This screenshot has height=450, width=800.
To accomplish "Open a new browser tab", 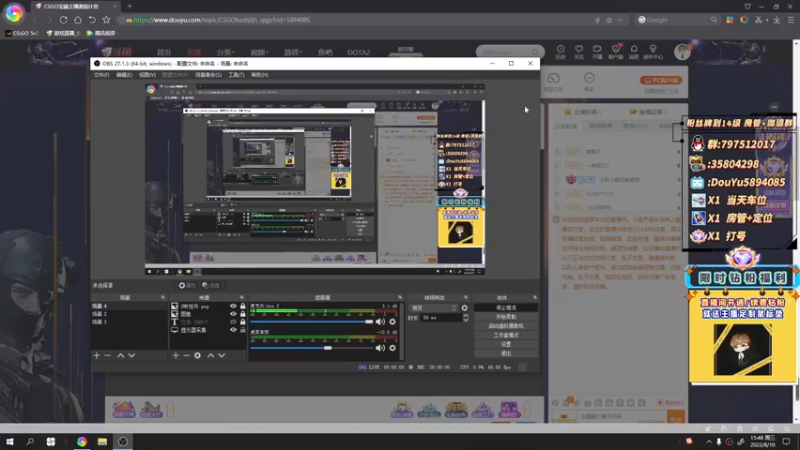I will (130, 6).
